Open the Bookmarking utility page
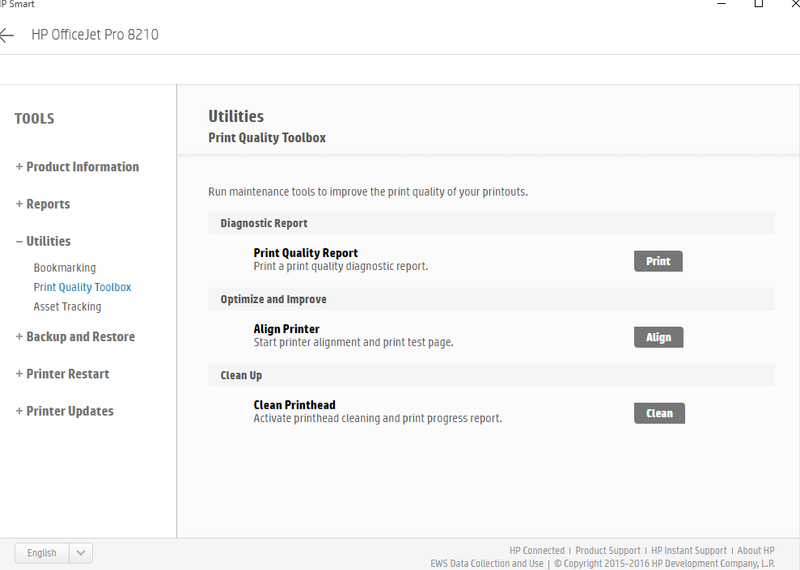This screenshot has height=570, width=800. point(65,268)
